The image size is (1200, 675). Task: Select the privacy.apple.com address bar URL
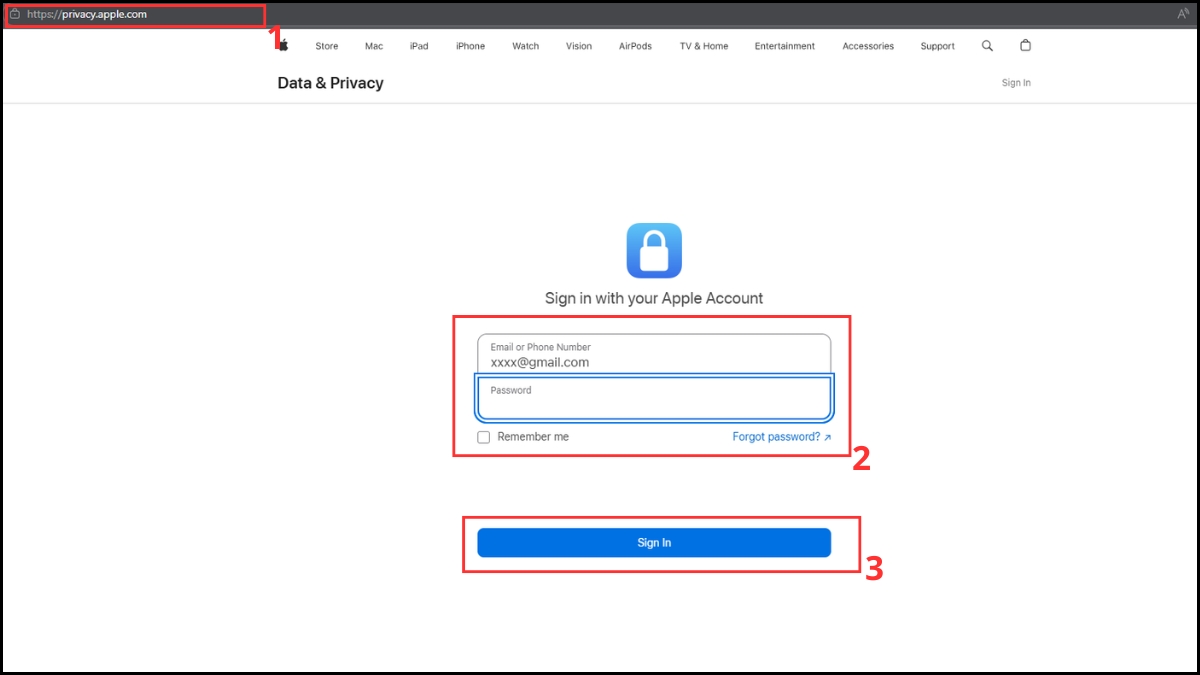click(x=87, y=14)
